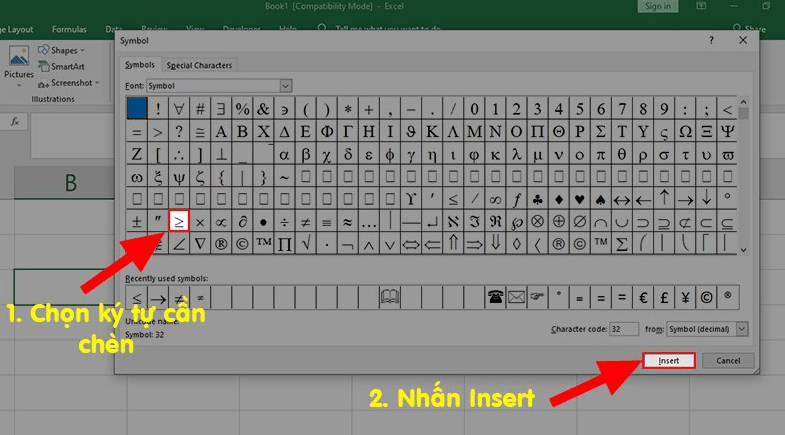Select the up arrow symbol in the grid
785x435 pixels.
tap(664, 199)
